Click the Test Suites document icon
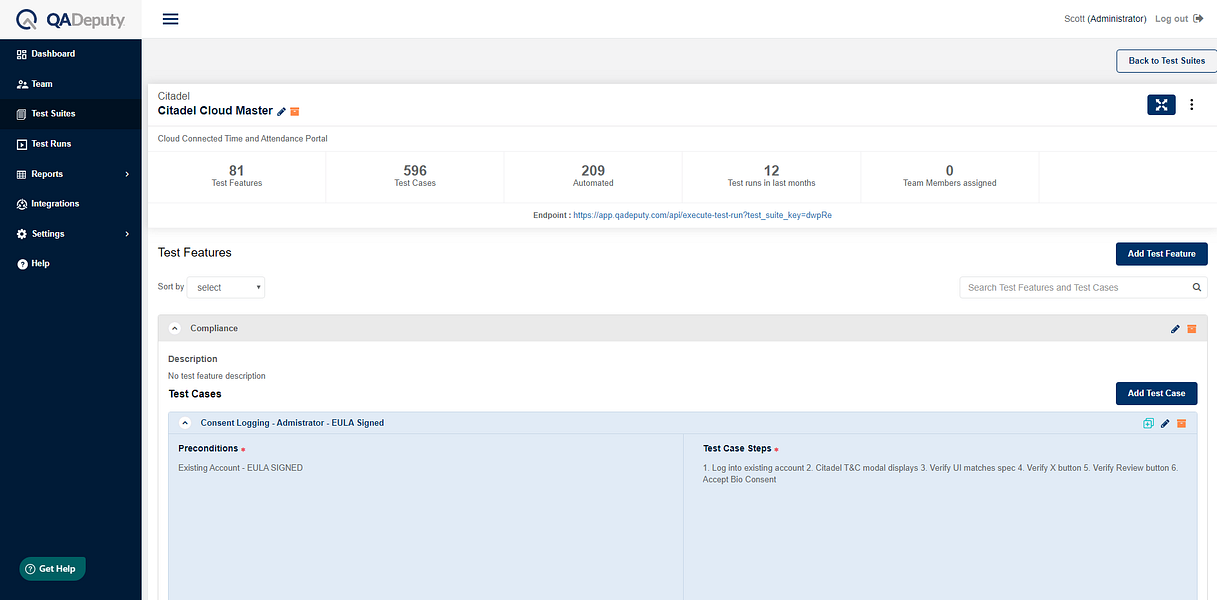Screen dimensions: 1217x600 coord(22,114)
